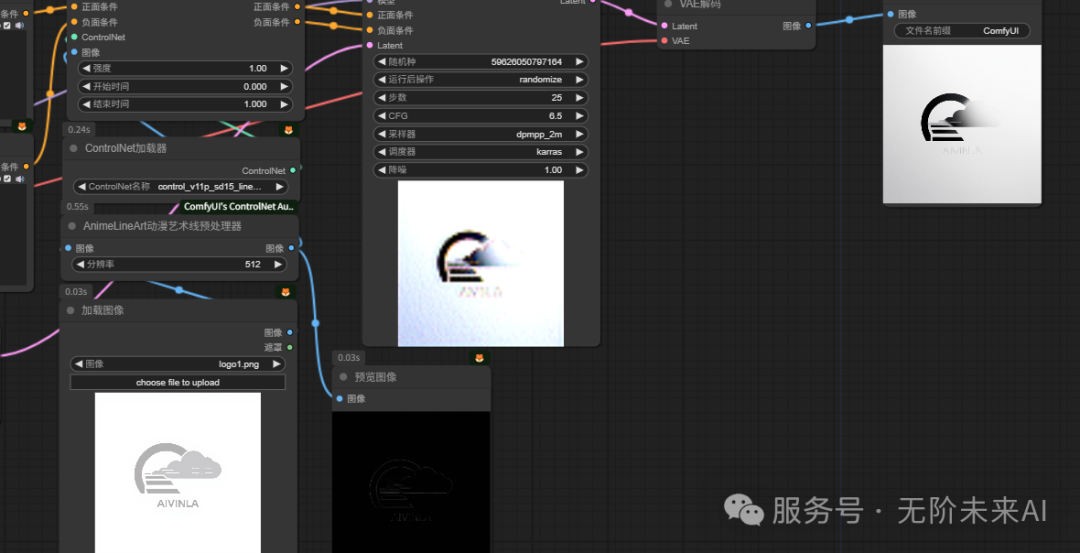Decrease 降噪 with its left arrow
This screenshot has width=1080, height=553.
(382, 169)
